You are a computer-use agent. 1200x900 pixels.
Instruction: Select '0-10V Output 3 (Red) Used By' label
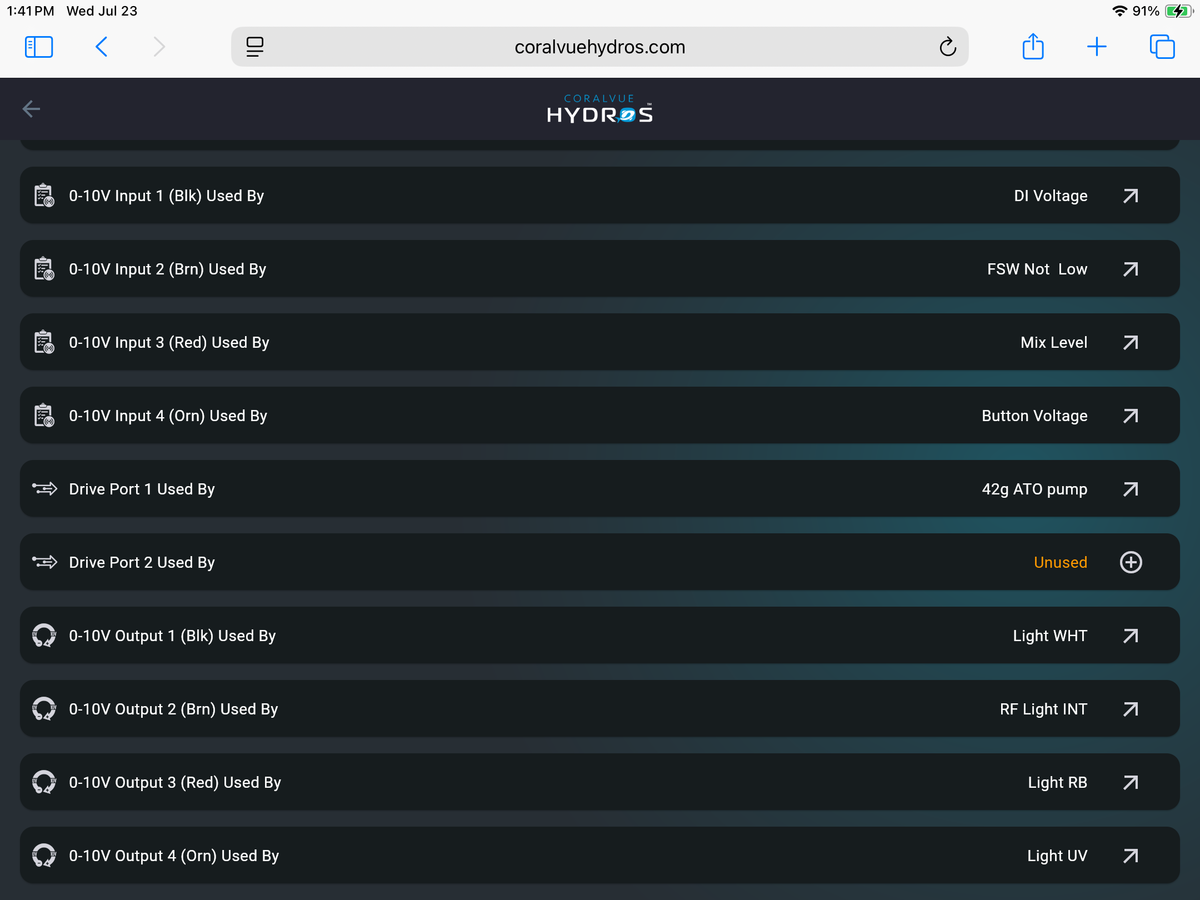[x=175, y=782]
